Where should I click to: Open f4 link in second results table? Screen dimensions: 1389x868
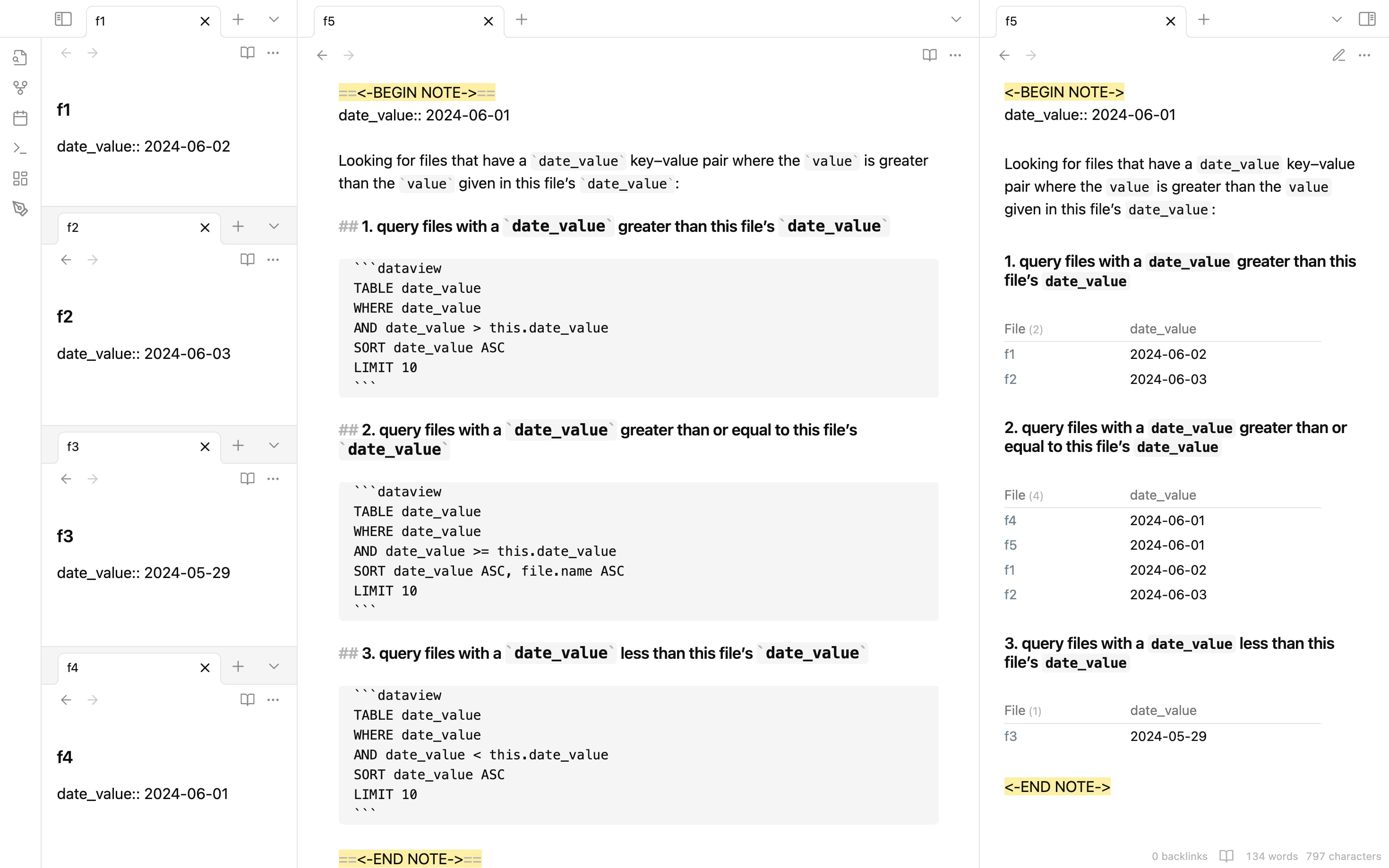[1010, 520]
